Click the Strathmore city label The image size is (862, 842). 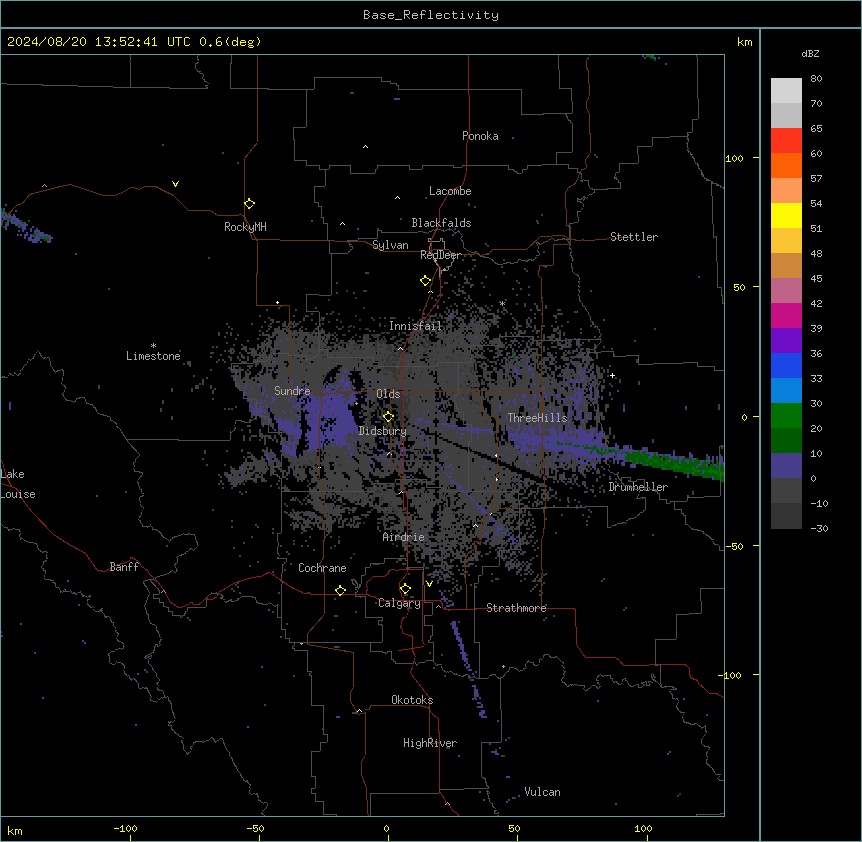(x=516, y=608)
